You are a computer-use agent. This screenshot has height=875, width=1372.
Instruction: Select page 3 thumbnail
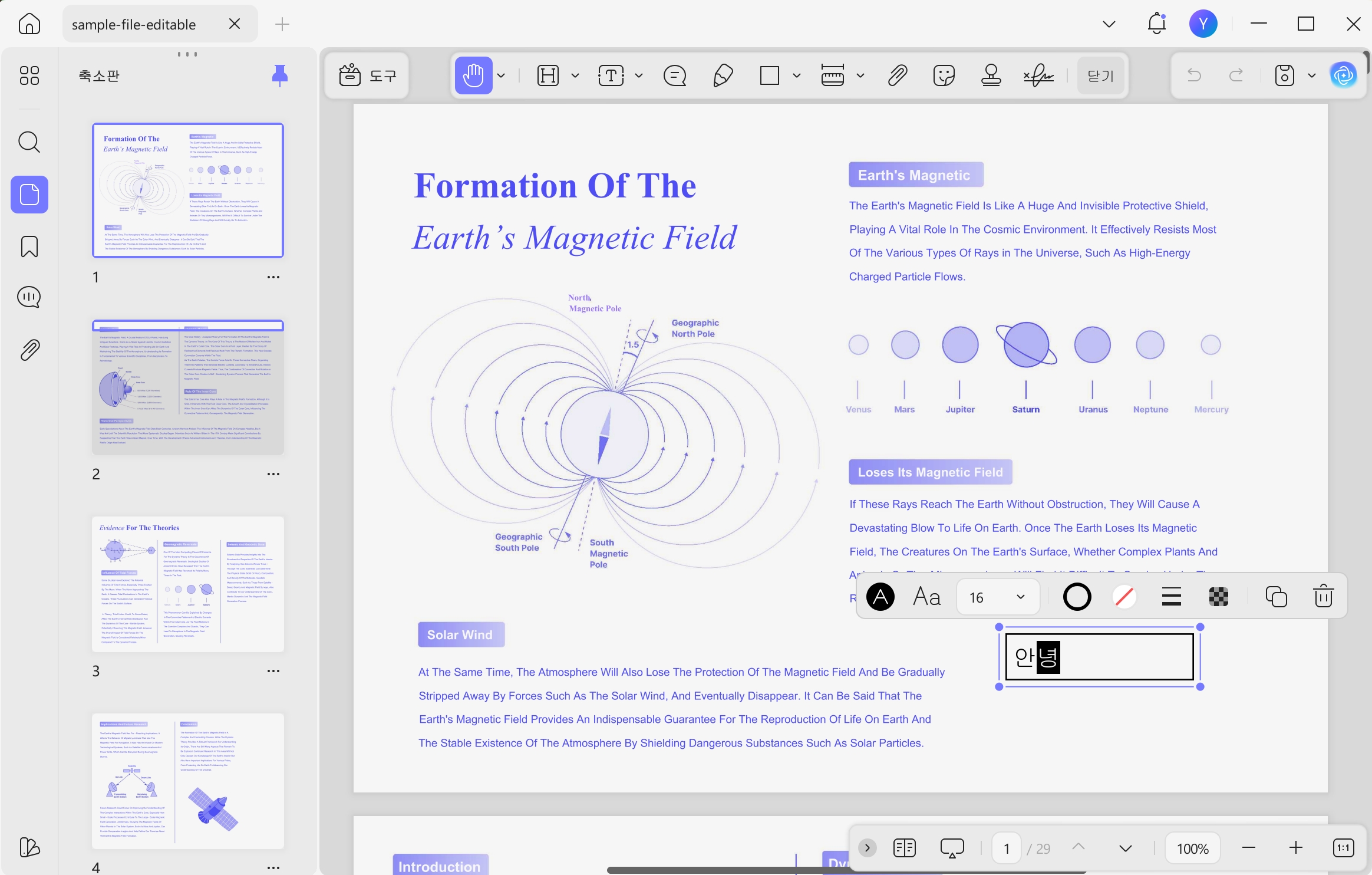click(188, 584)
